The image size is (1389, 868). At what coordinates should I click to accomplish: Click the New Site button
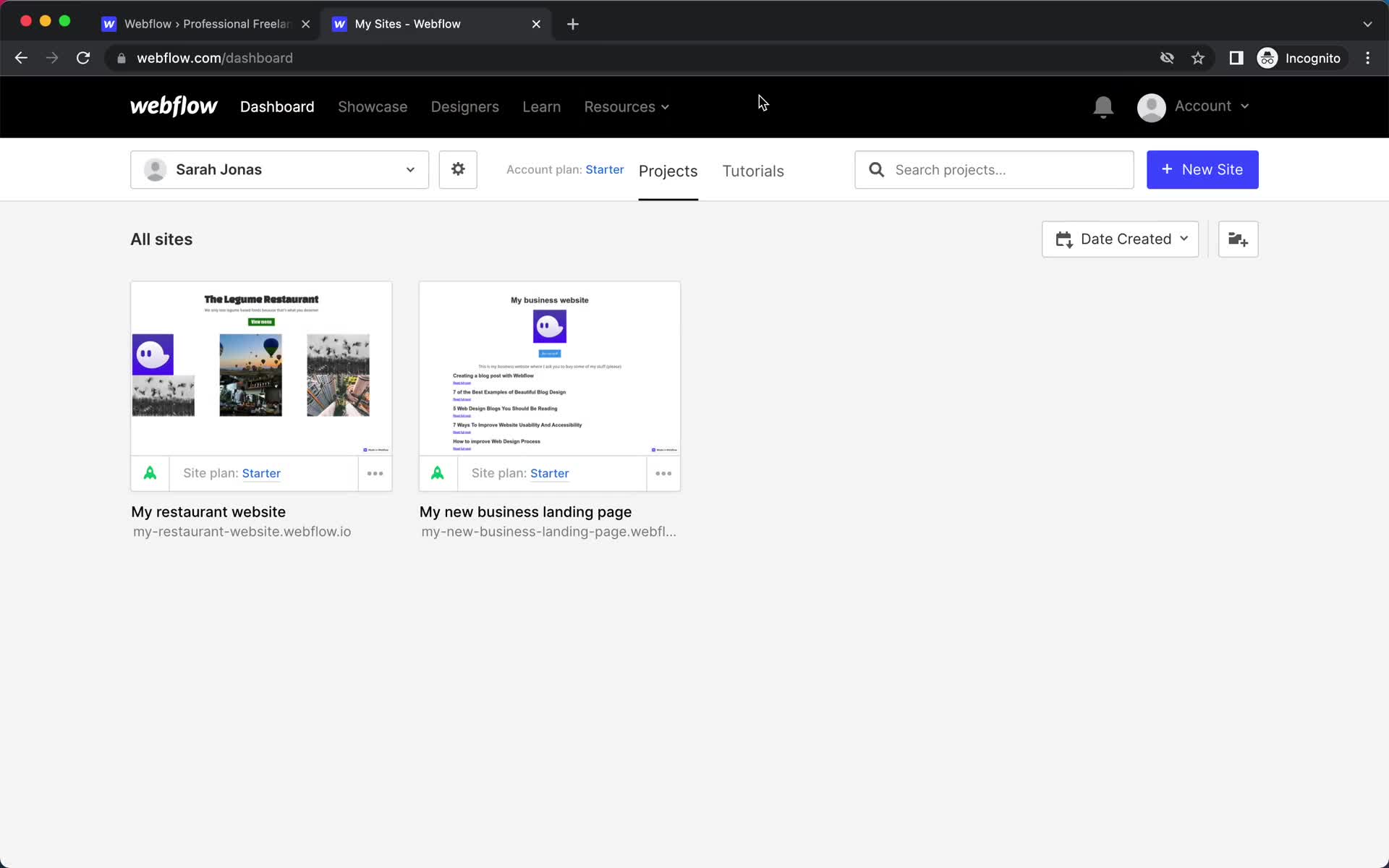(x=1202, y=169)
